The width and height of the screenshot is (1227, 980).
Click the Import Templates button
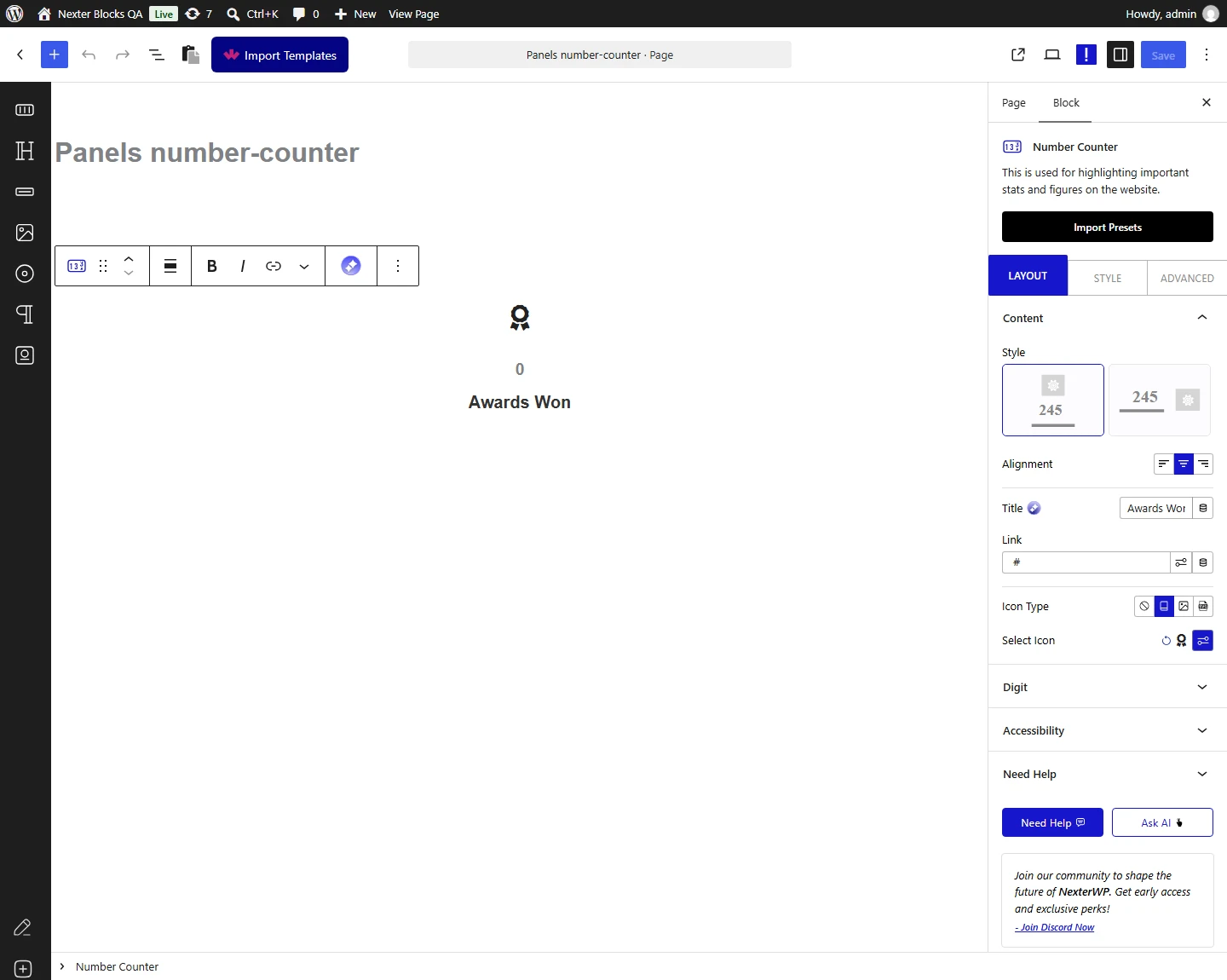279,55
